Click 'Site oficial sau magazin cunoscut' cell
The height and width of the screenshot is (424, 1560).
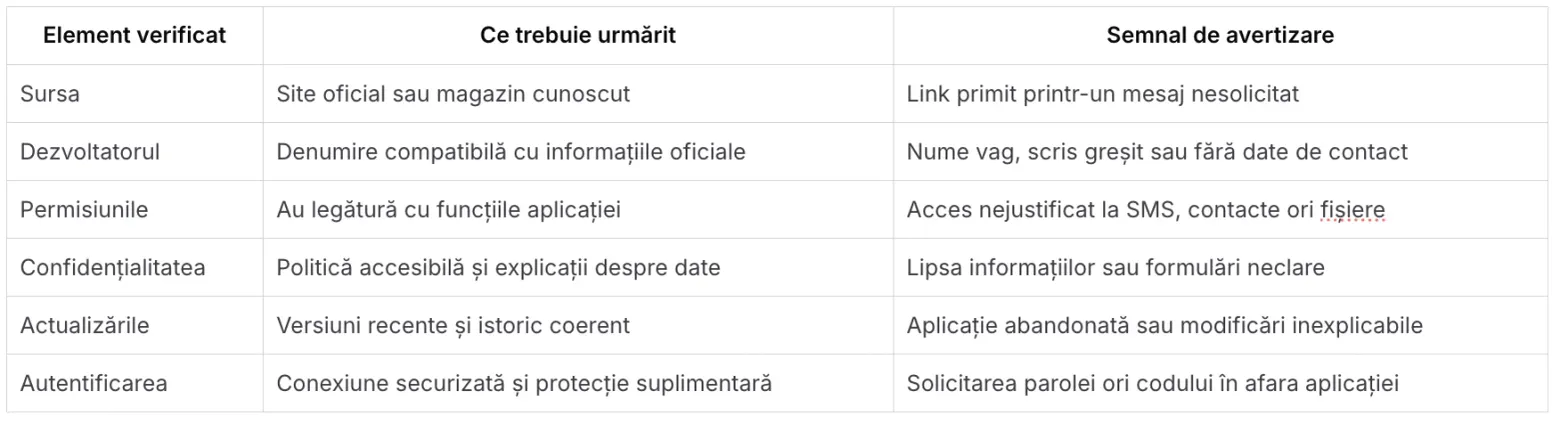578,94
